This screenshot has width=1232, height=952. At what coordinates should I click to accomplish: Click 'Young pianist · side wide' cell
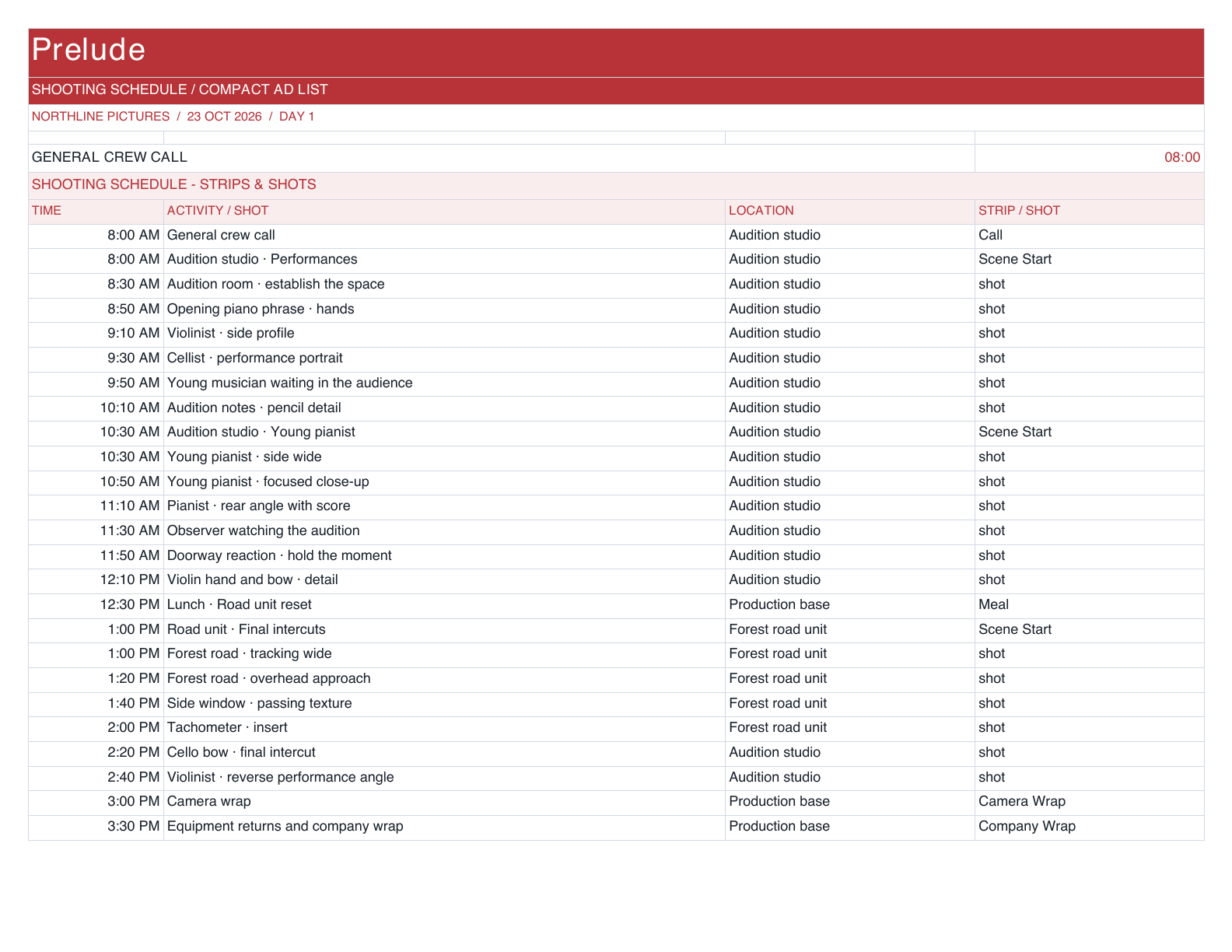[444, 457]
